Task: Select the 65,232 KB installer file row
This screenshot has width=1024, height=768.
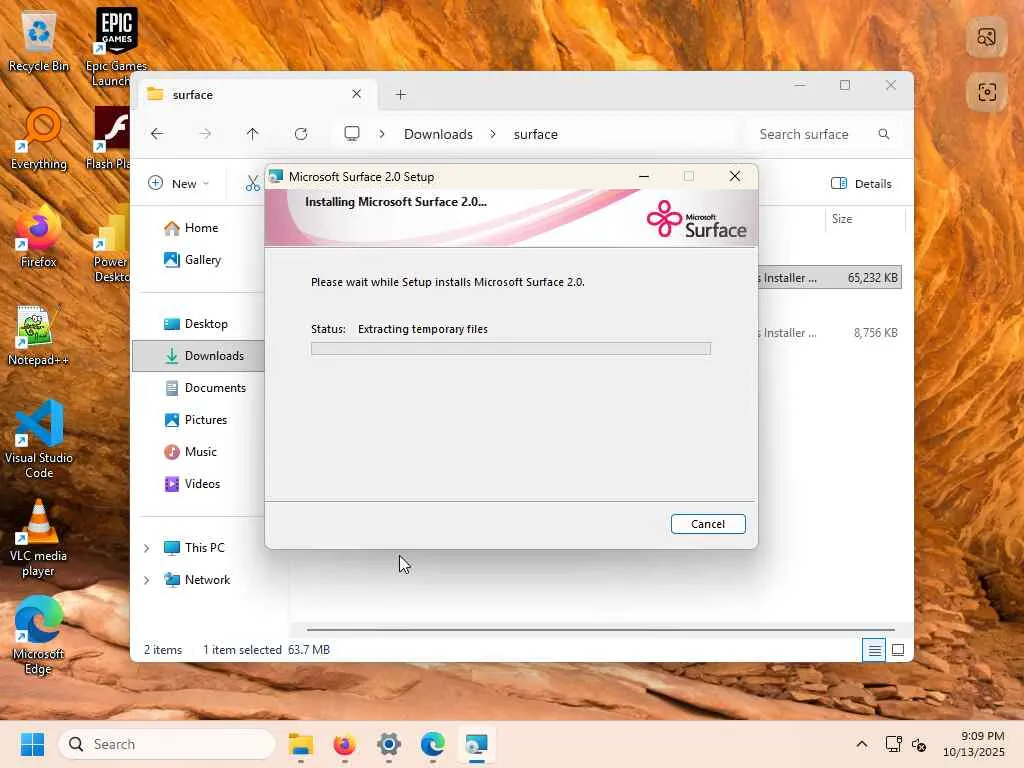Action: pyautogui.click(x=829, y=278)
